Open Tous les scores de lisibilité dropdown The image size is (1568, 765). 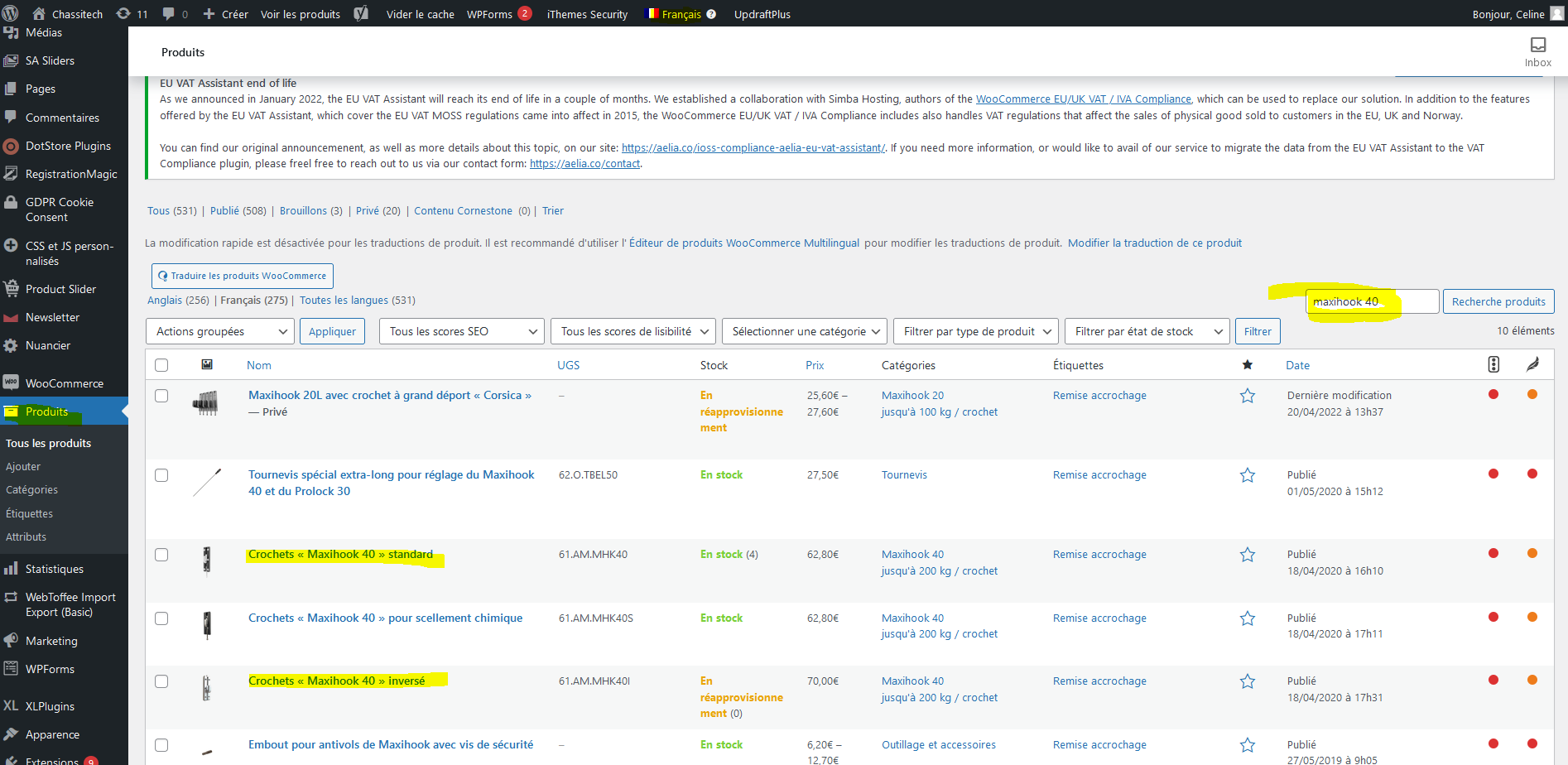coord(633,331)
